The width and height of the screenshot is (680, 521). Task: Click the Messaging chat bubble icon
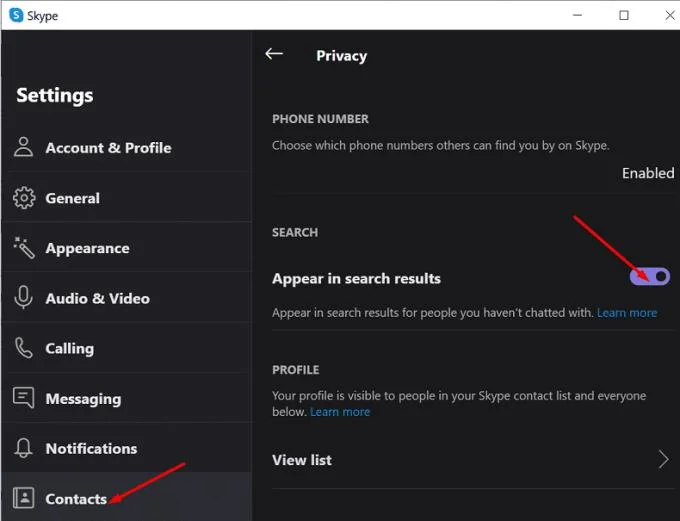23,398
